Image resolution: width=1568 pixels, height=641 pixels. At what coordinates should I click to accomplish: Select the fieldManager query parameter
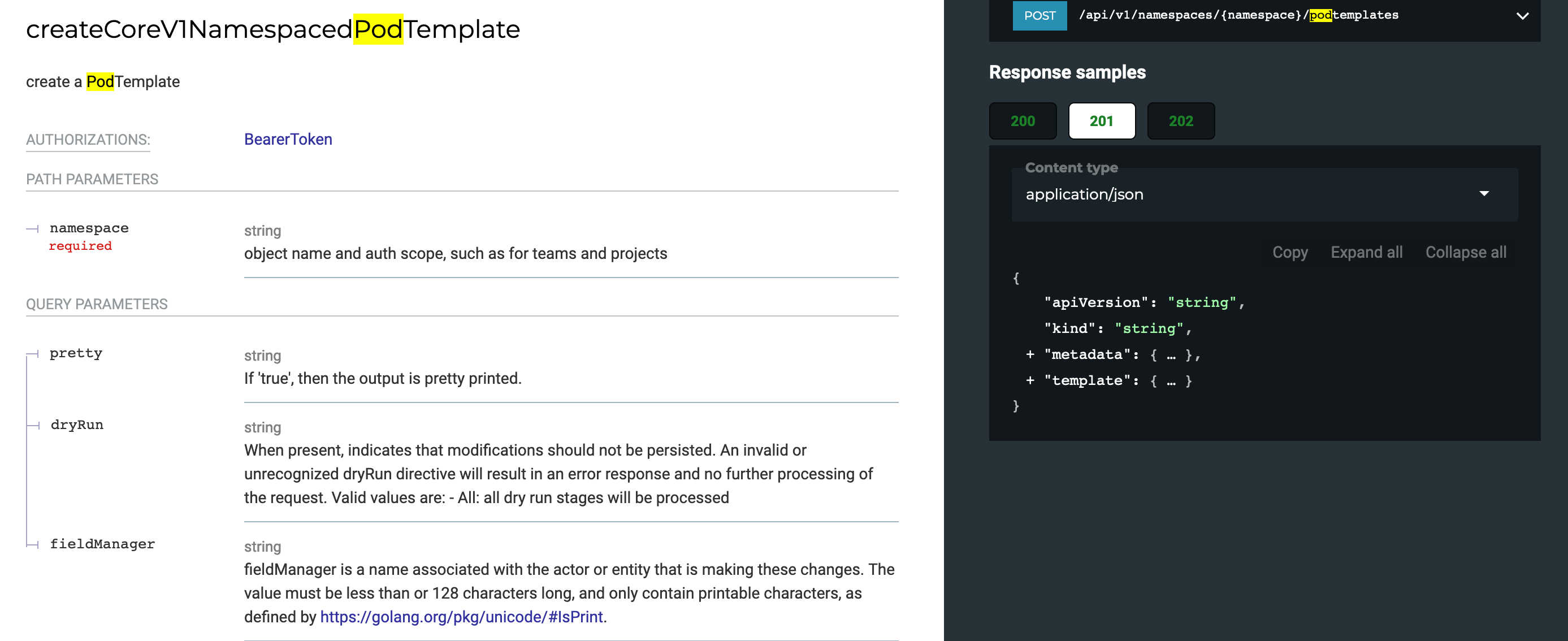102,544
